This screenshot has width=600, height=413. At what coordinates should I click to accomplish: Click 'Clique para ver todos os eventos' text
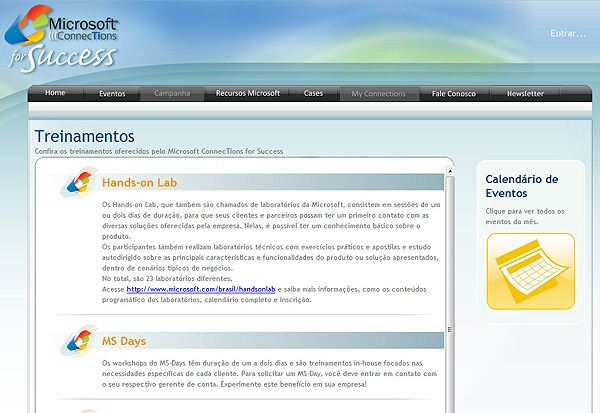point(525,216)
